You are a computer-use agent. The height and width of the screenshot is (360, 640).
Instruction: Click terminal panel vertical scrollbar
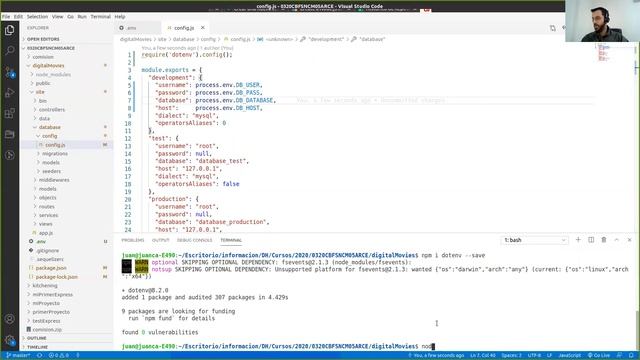pyautogui.click(x=637, y=330)
